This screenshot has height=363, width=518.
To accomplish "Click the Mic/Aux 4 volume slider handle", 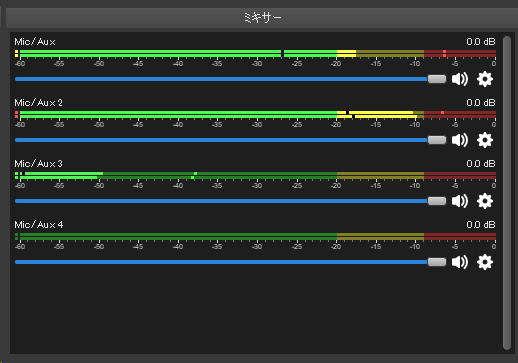I will (x=437, y=262).
